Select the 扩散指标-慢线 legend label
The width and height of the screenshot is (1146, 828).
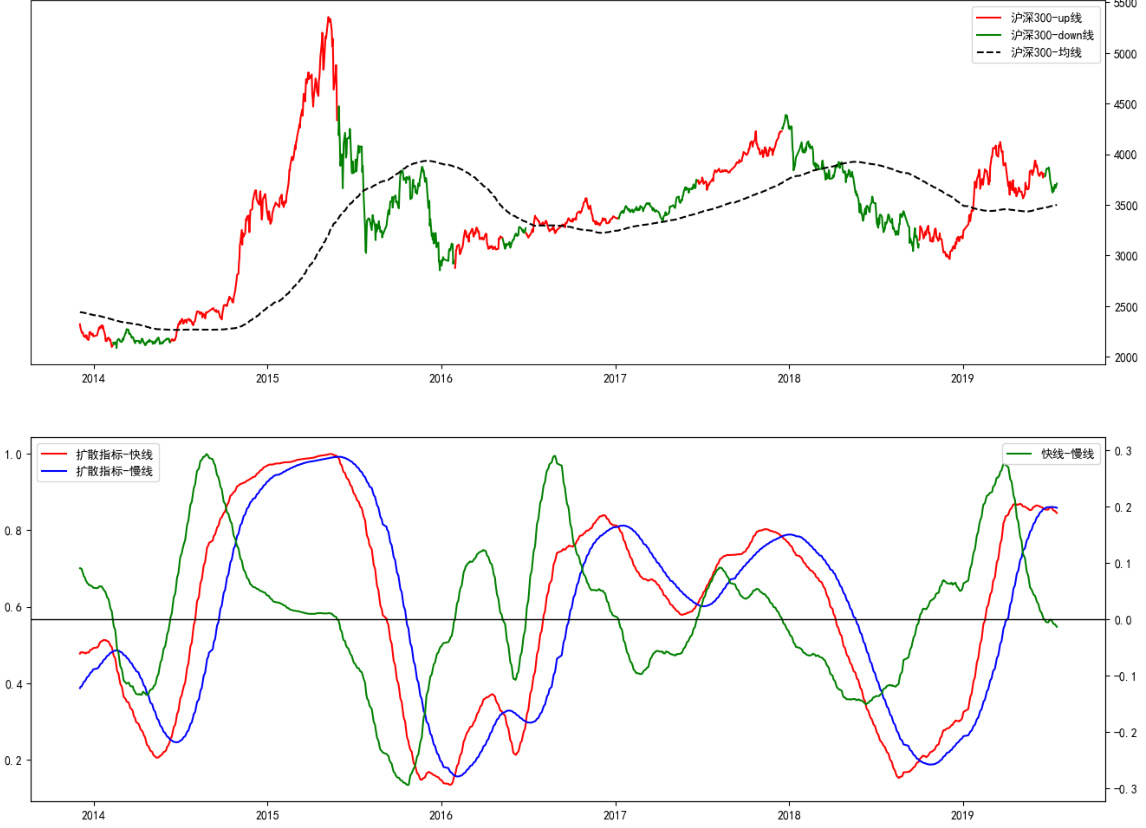[114, 471]
